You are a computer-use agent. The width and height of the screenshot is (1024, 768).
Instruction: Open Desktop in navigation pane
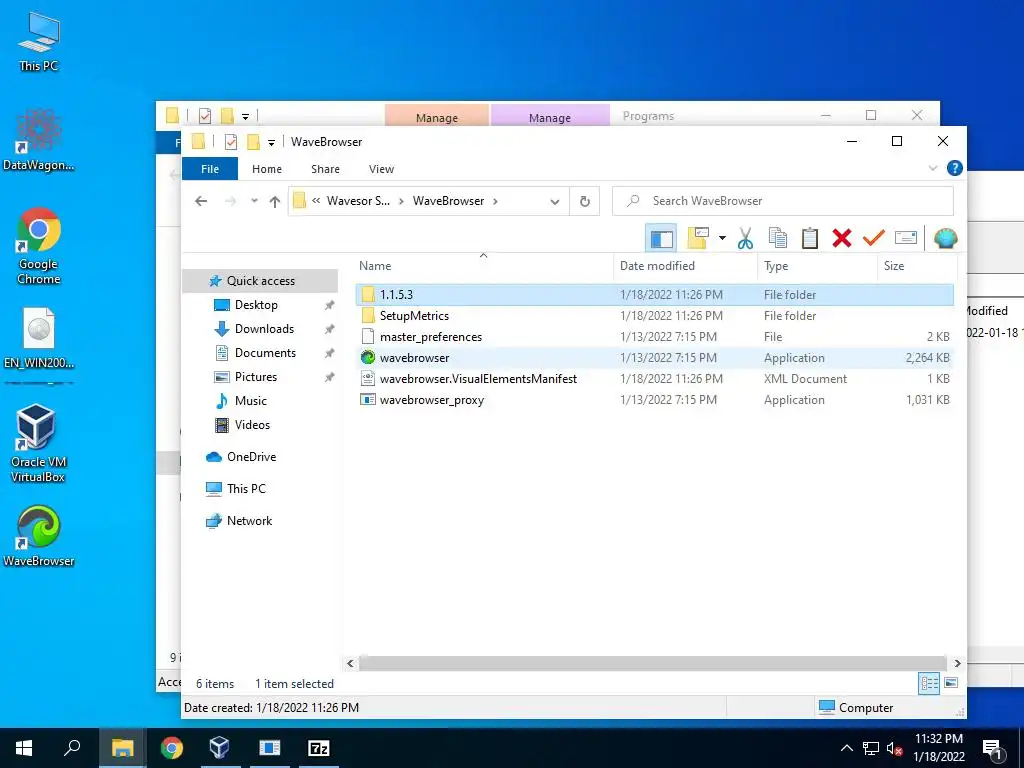tap(256, 305)
